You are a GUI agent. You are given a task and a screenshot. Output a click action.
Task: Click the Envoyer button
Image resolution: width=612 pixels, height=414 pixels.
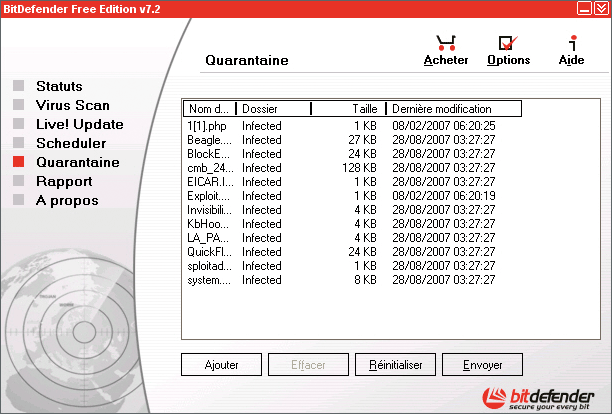(482, 365)
